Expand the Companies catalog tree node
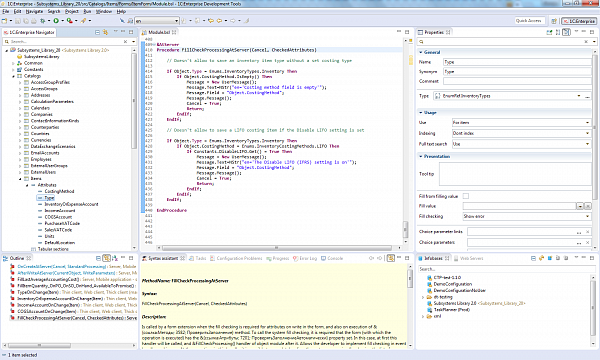This screenshot has width=600, height=360. (20, 114)
